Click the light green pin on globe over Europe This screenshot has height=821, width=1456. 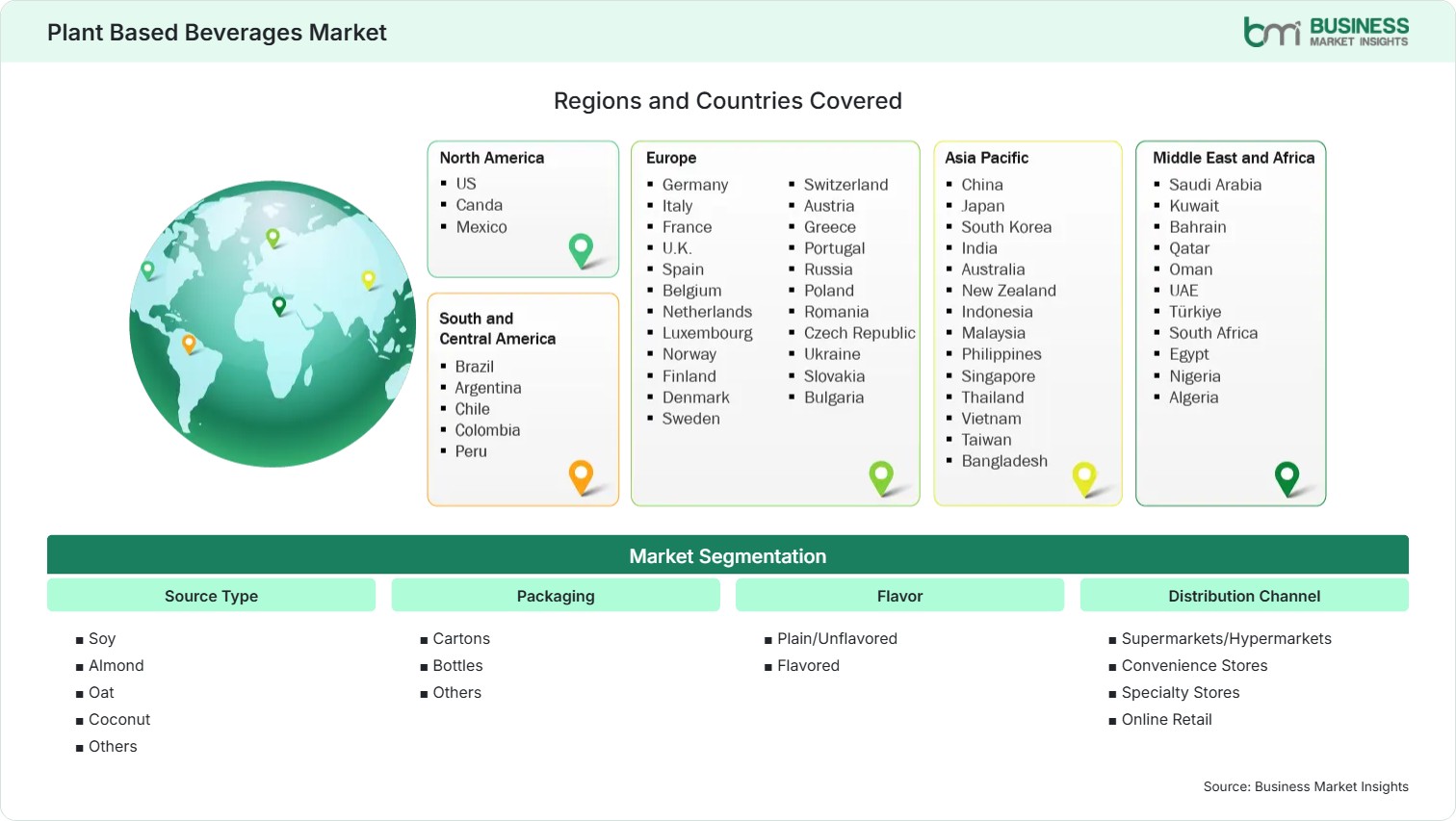(x=273, y=237)
